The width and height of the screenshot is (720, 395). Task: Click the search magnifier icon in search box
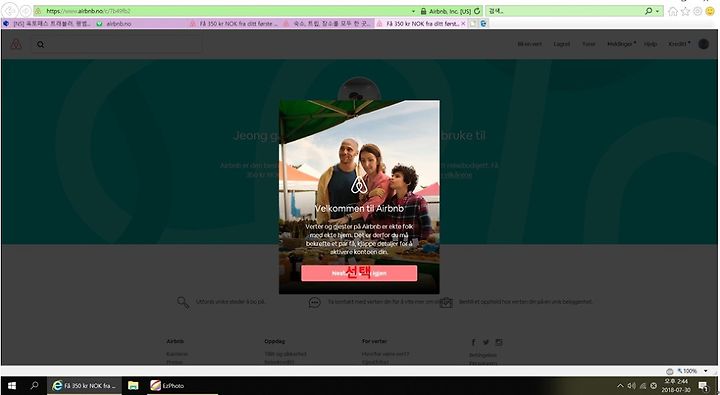pos(648,11)
